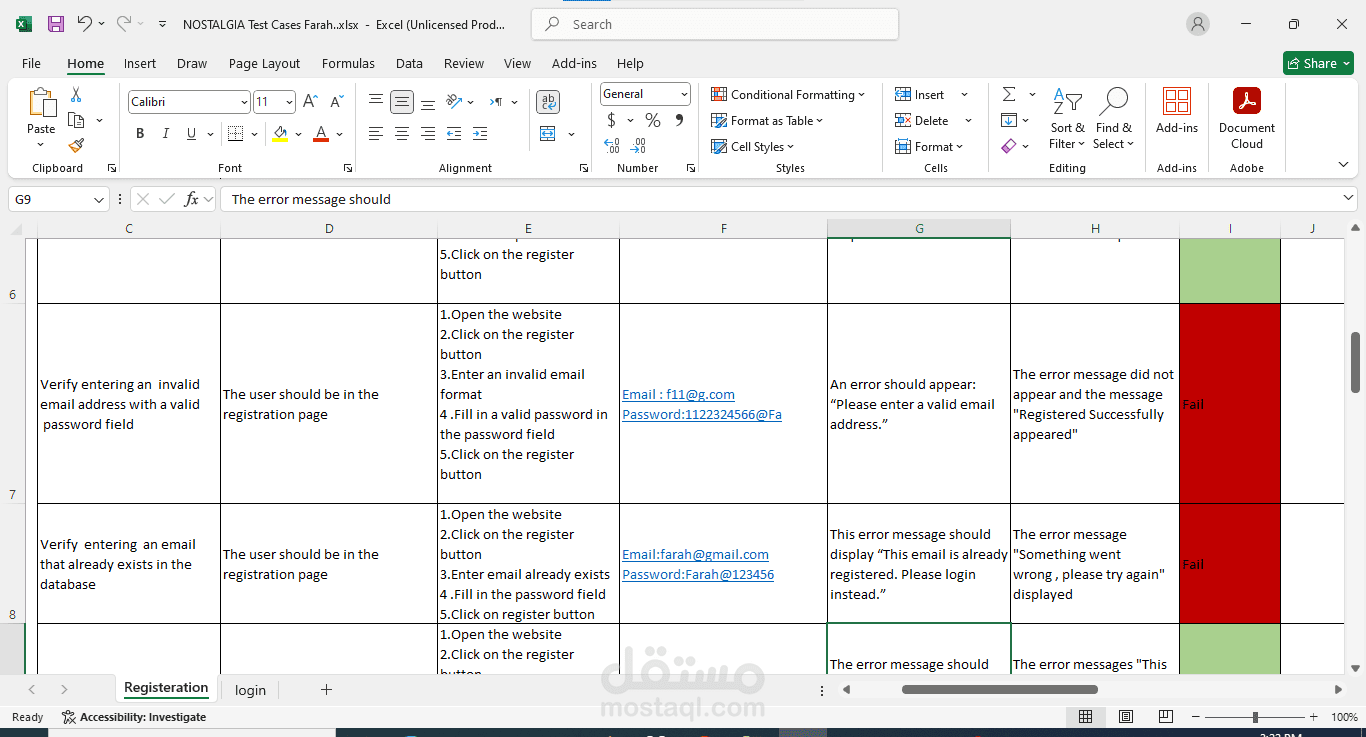Switch to the login sheet tab
1366x737 pixels.
250,690
